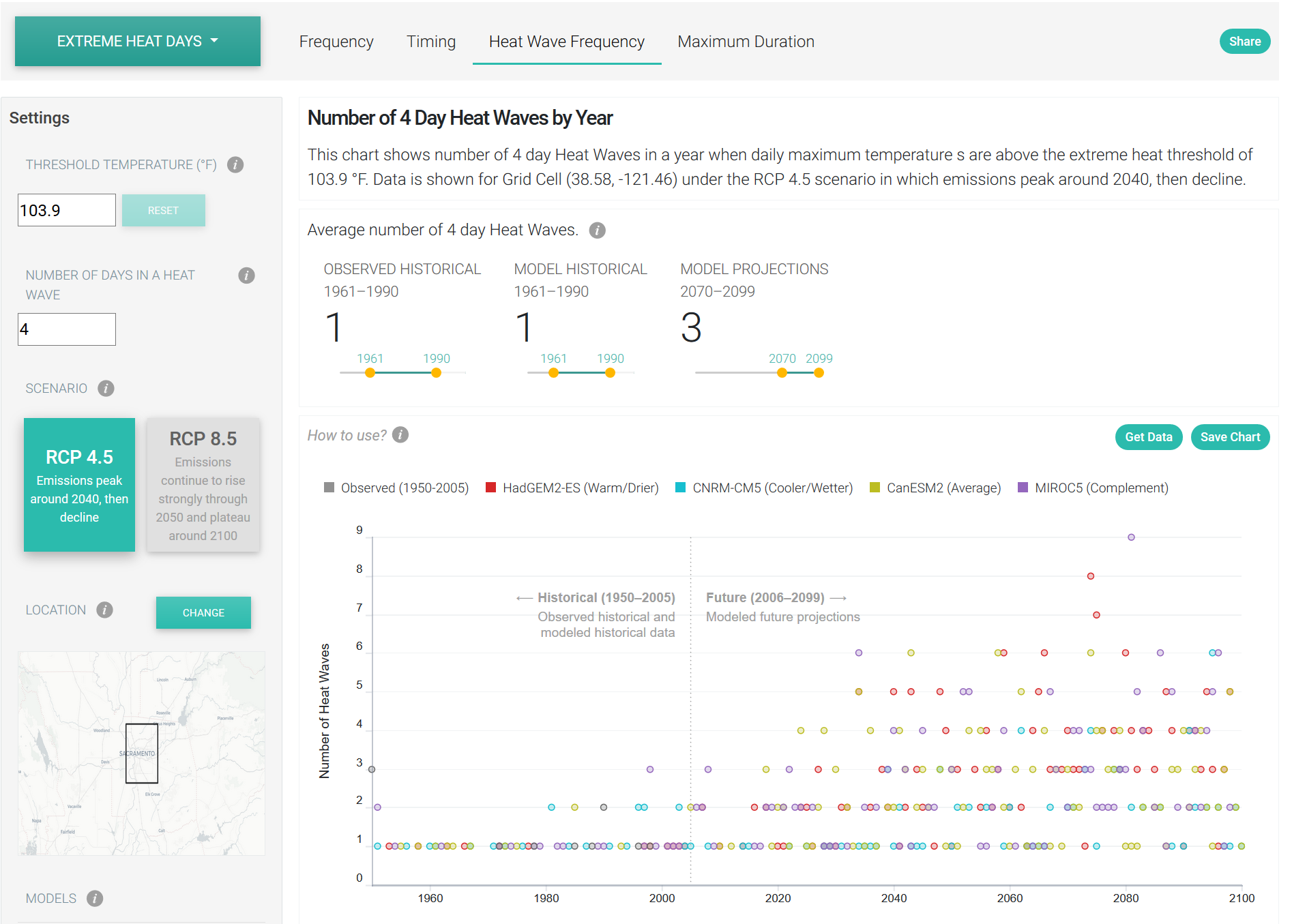
Task: Click the Save Chart button
Action: [x=1230, y=437]
